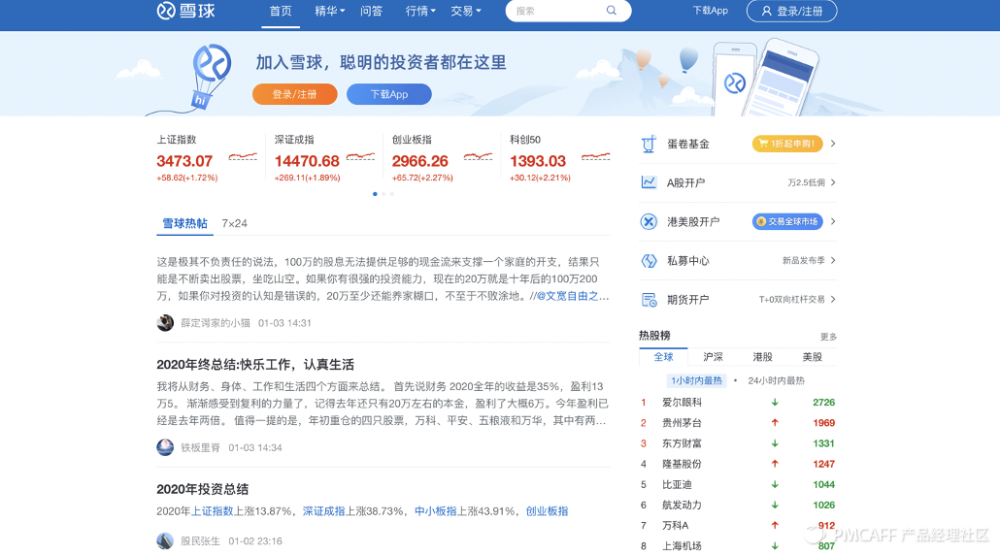Click 创业板指 mini trend chart
1000x555 pixels.
[478, 156]
